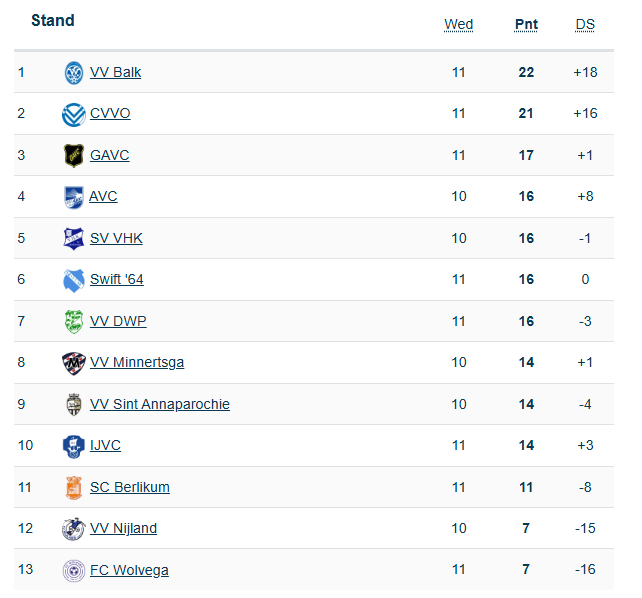Click the VV DWP green crest
The width and height of the screenshot is (642, 598).
[x=74, y=321]
